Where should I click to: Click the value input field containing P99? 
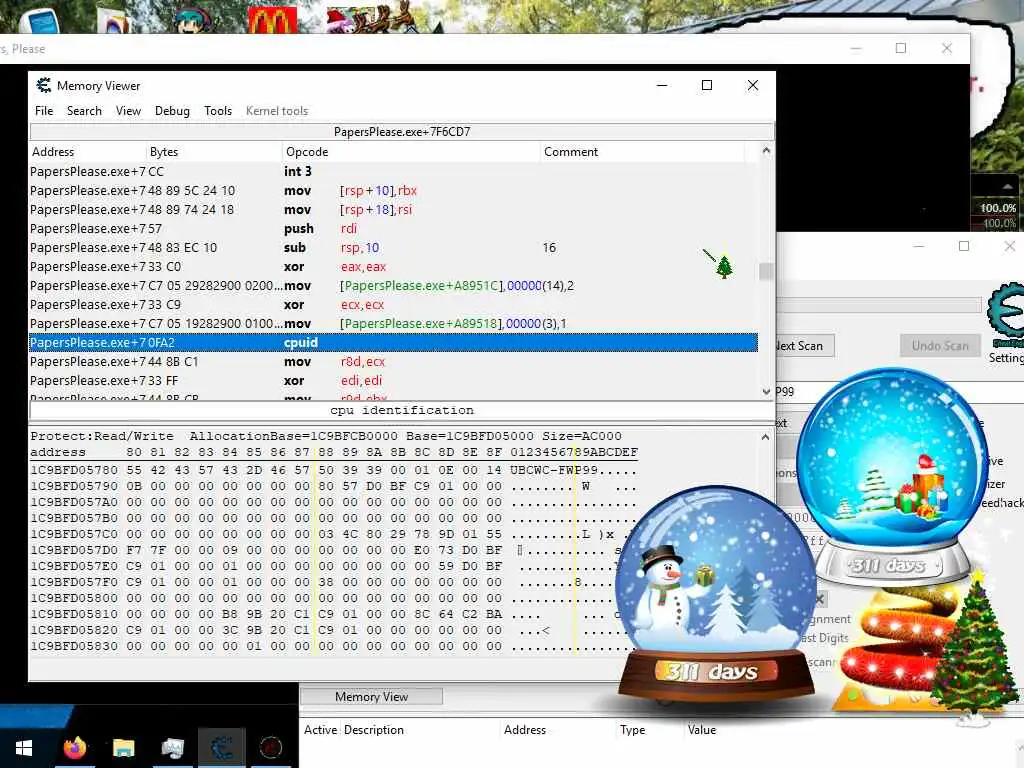[x=899, y=391]
